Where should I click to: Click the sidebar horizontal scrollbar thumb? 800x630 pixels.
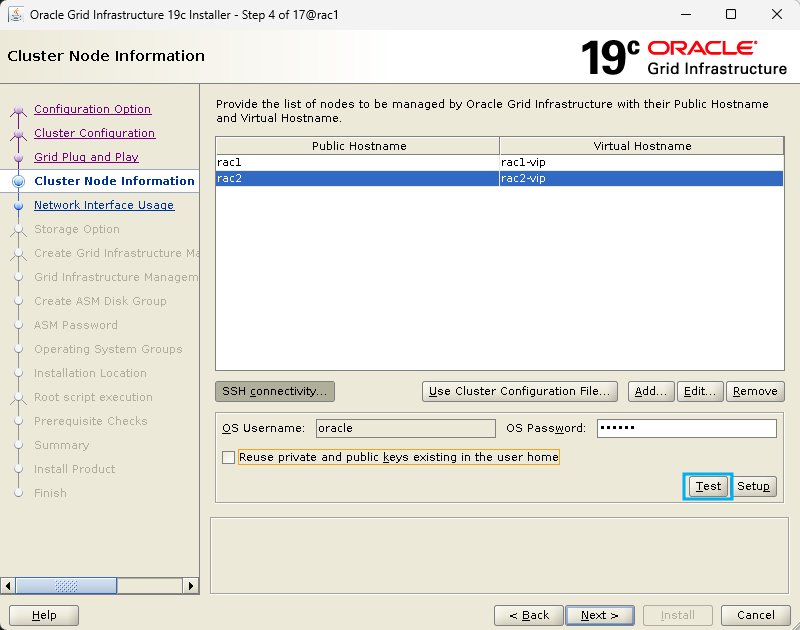[x=66, y=586]
